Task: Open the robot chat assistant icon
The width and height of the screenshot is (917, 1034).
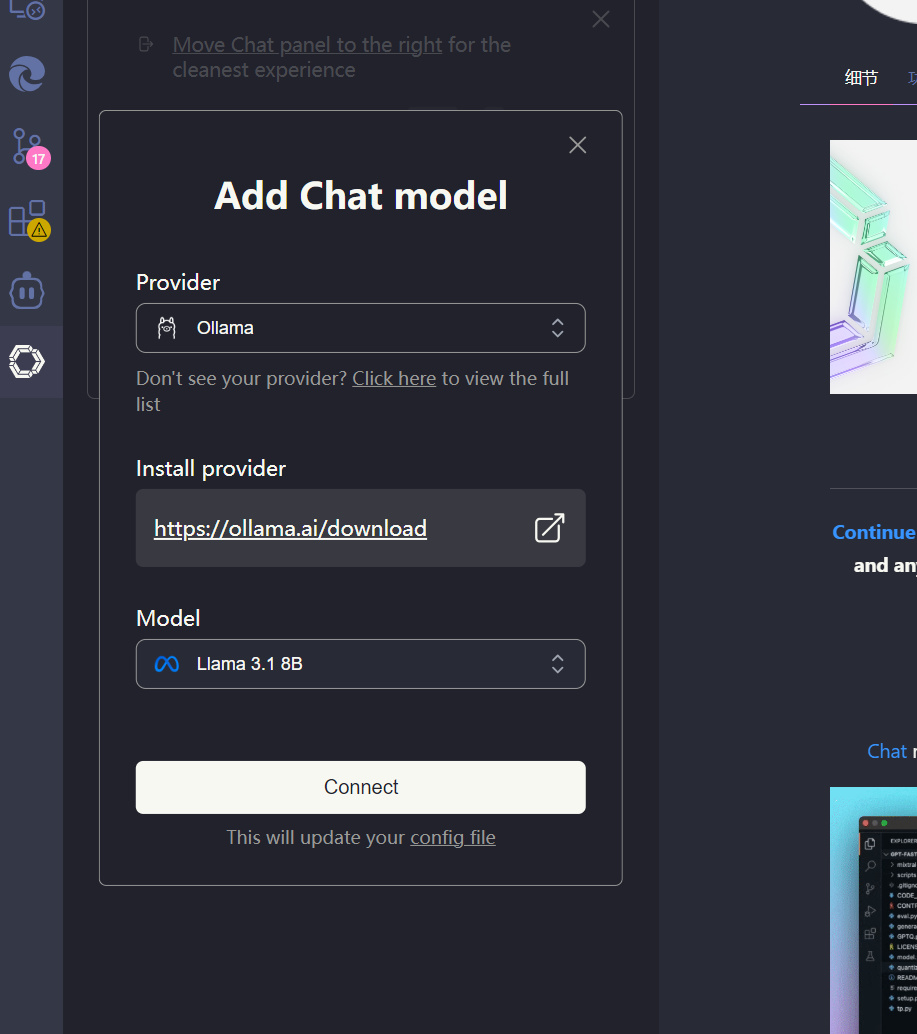Action: [x=27, y=291]
